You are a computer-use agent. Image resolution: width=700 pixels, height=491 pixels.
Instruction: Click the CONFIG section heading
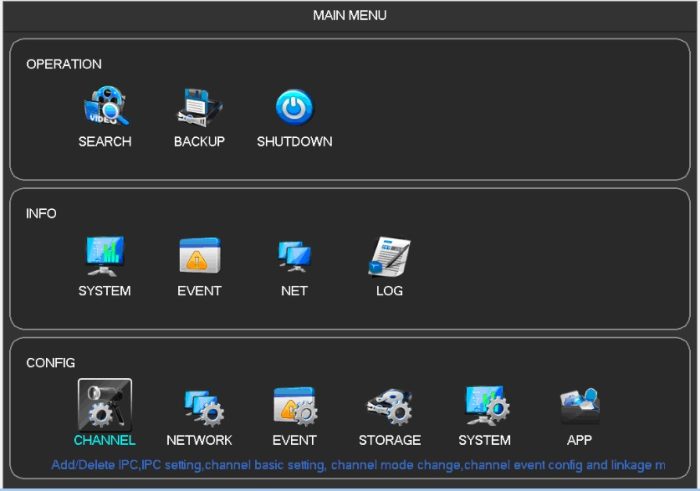click(x=51, y=363)
